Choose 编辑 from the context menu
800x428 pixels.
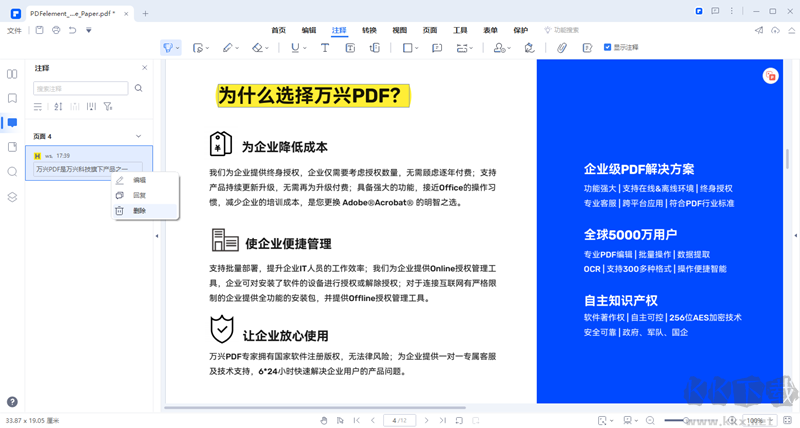click(139, 180)
